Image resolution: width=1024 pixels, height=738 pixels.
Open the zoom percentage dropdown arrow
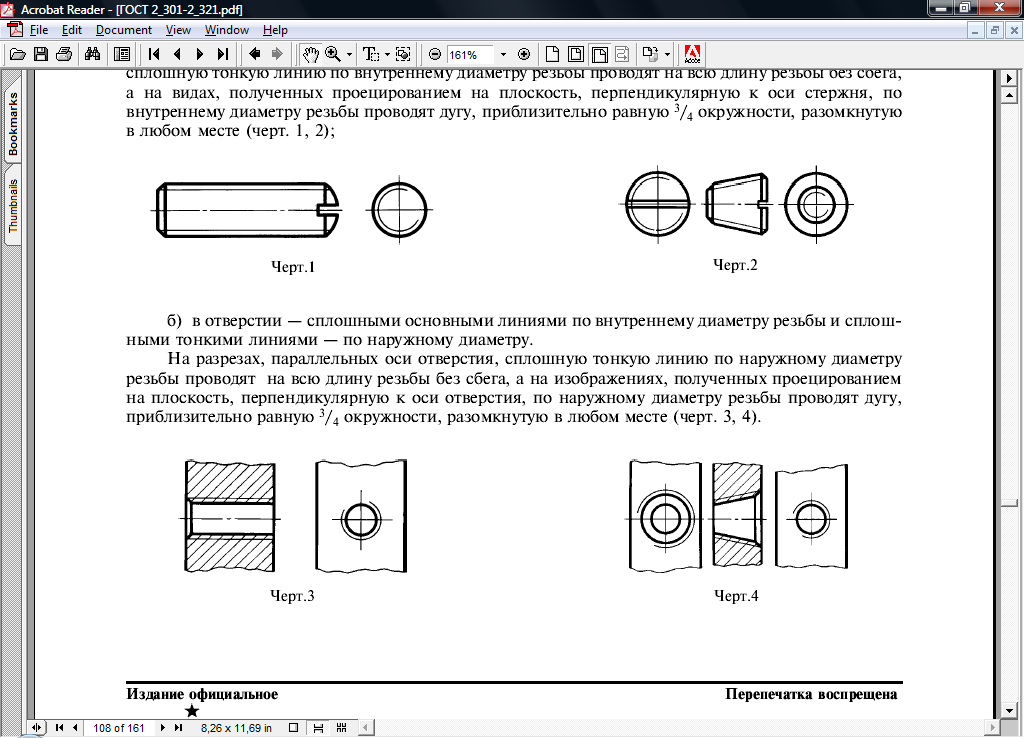503,55
